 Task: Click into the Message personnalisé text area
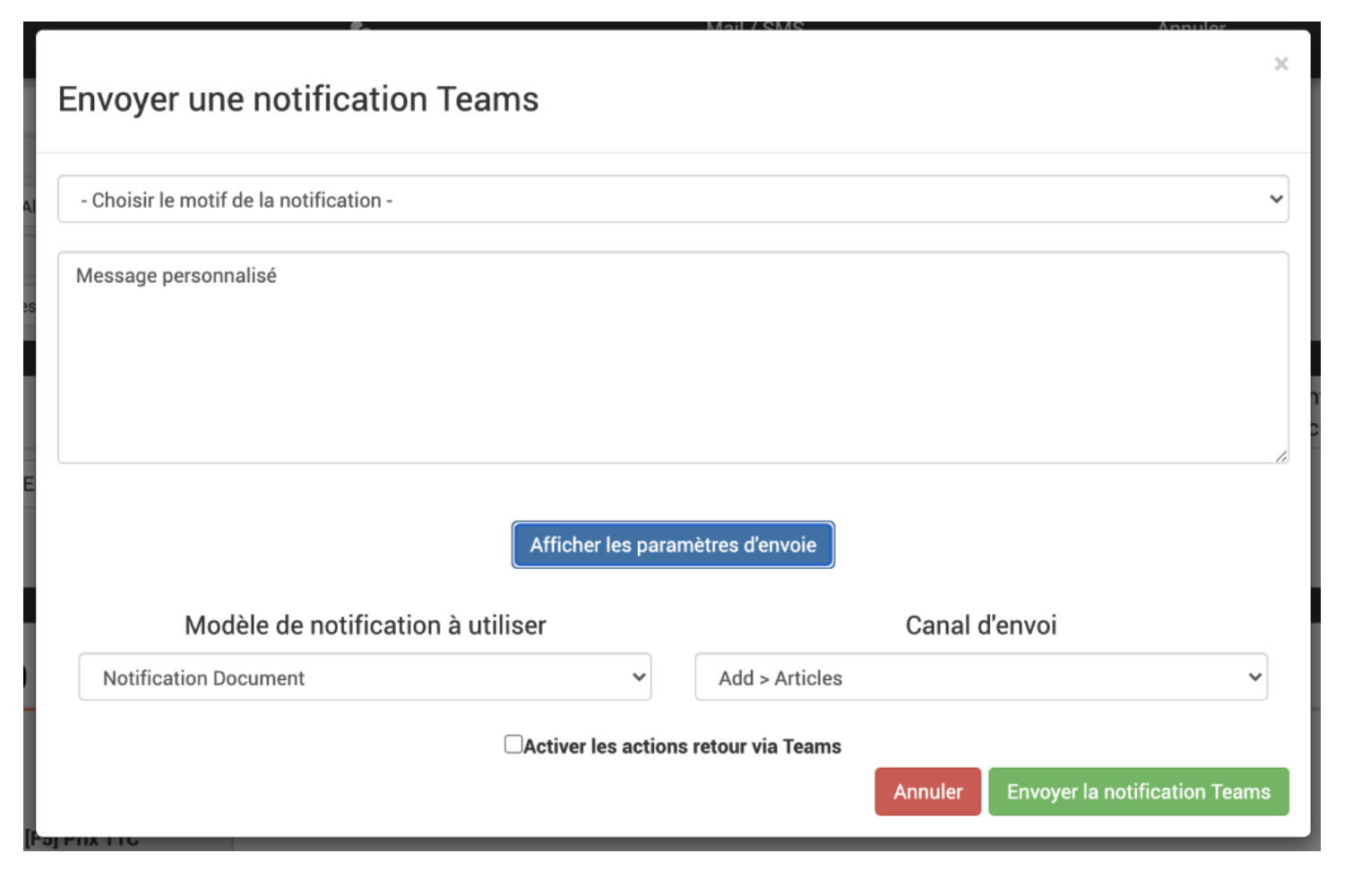coord(673,358)
